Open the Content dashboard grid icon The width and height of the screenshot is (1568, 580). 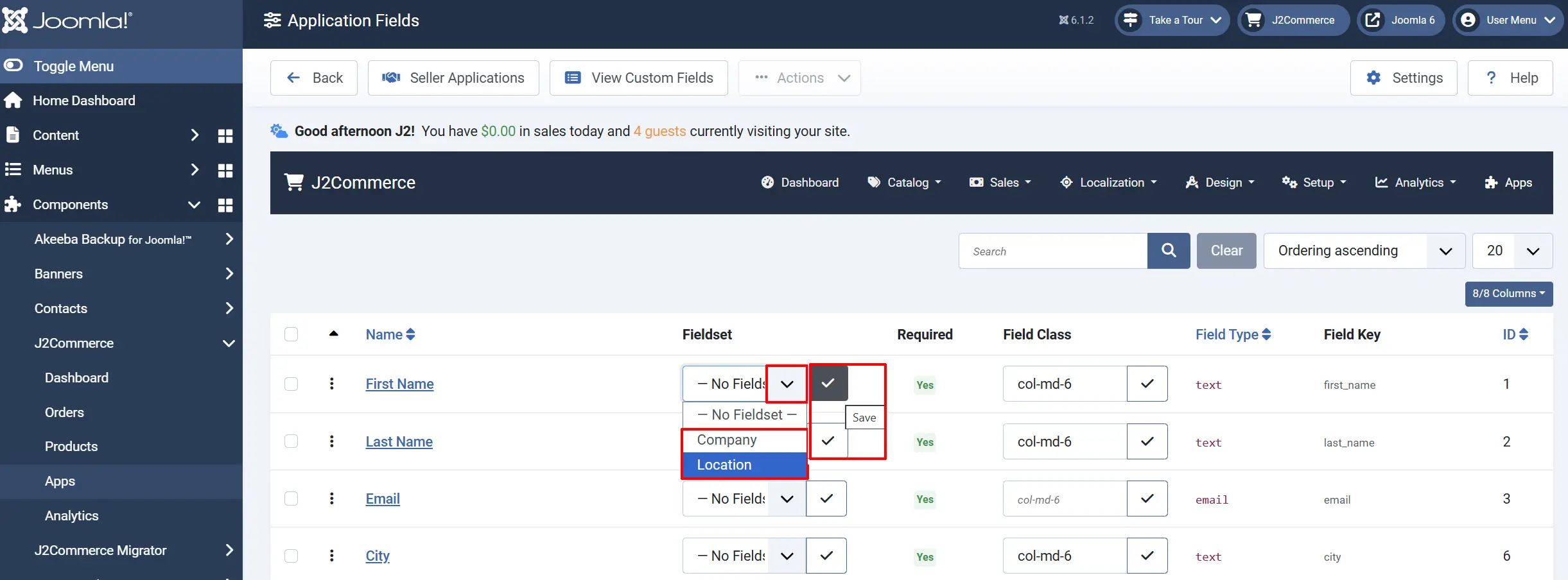[x=225, y=135]
